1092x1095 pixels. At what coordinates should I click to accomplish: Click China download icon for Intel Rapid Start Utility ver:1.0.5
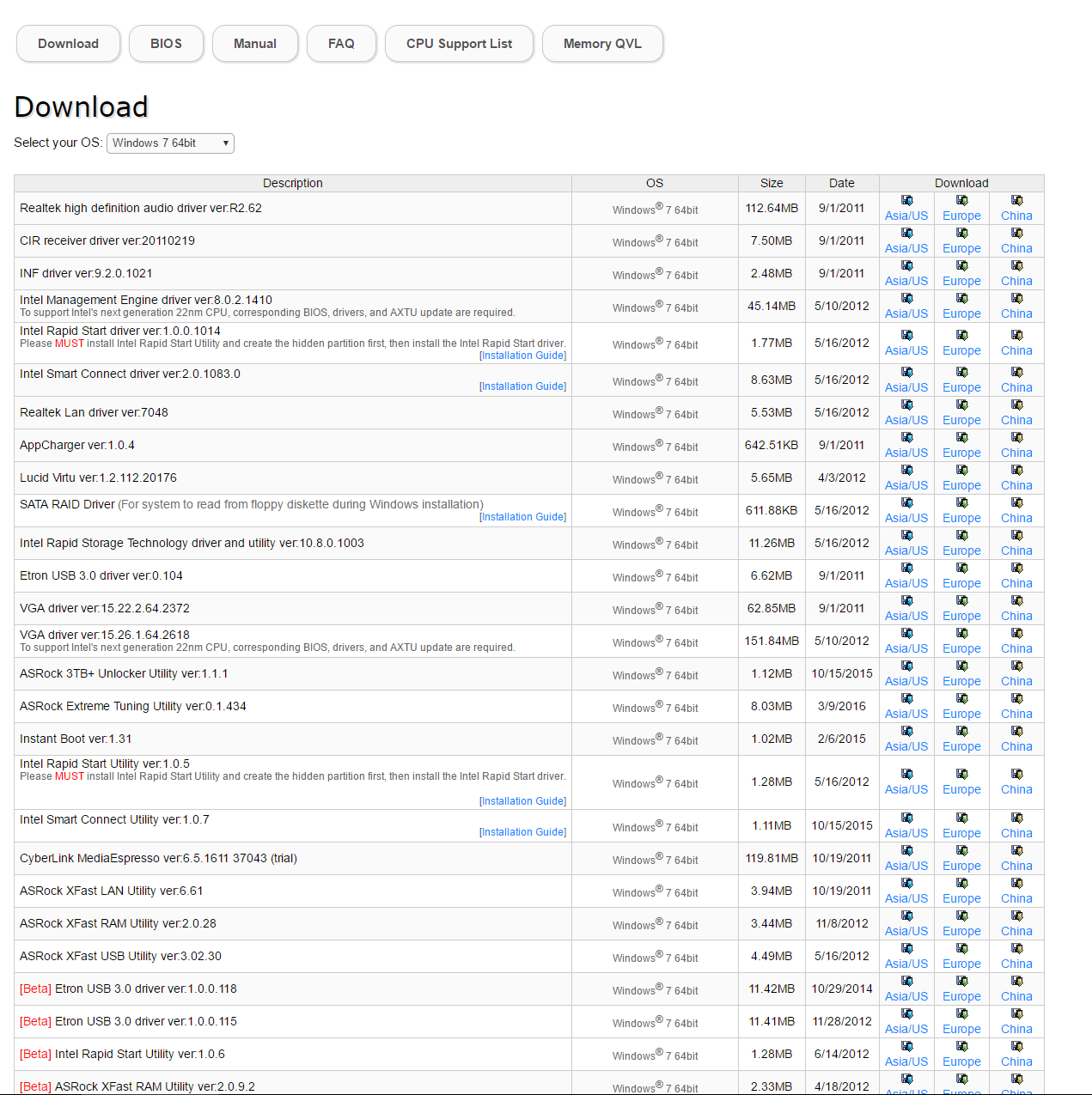click(1016, 774)
